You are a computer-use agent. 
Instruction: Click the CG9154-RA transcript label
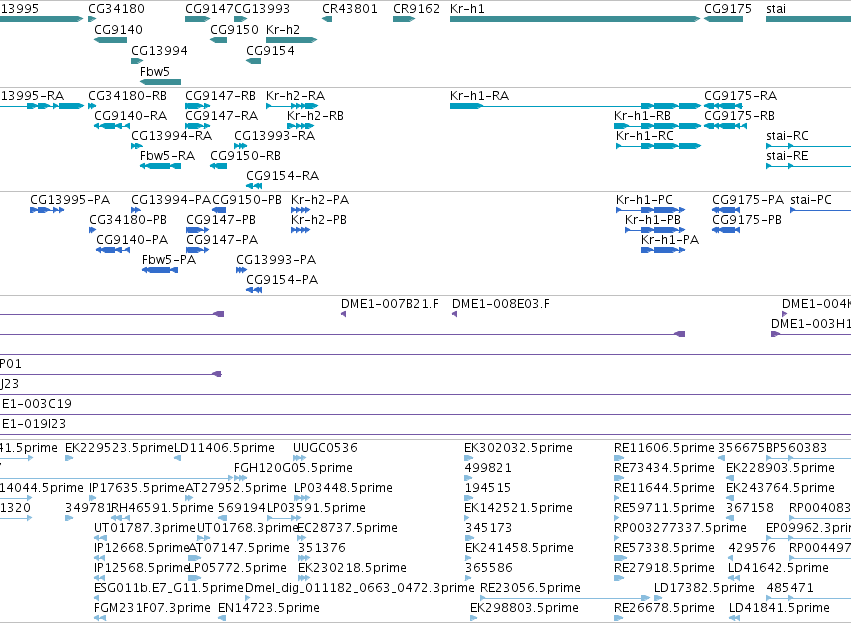(282, 176)
